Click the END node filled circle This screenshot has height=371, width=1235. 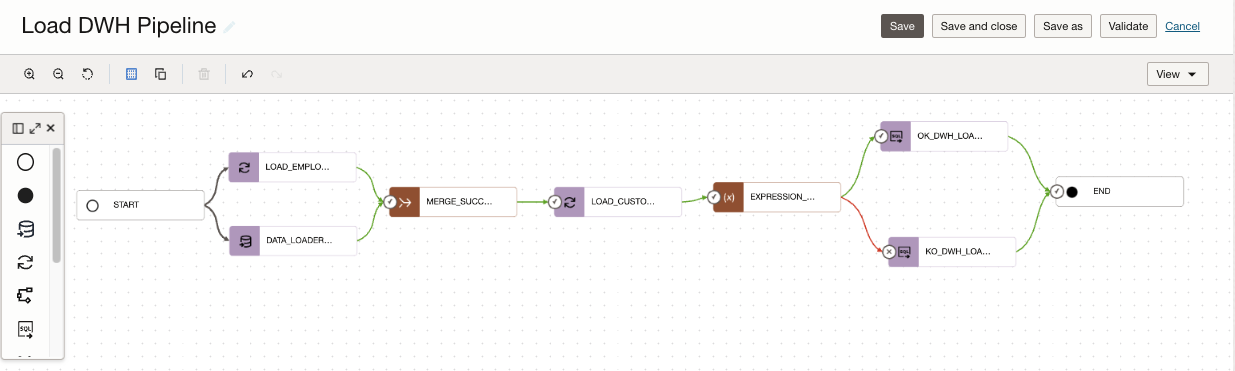[x=1072, y=191]
